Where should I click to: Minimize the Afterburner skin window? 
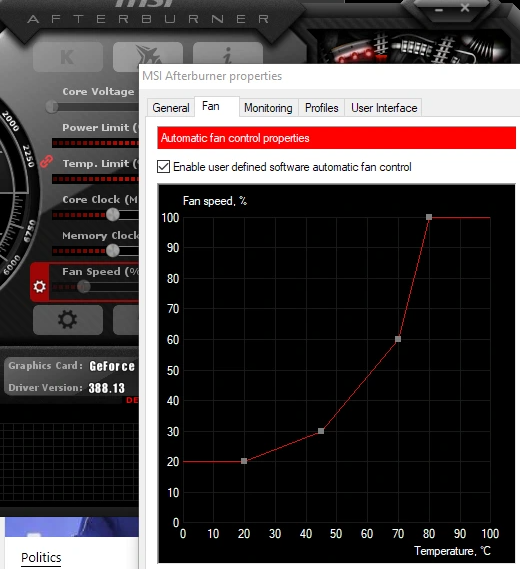point(439,10)
